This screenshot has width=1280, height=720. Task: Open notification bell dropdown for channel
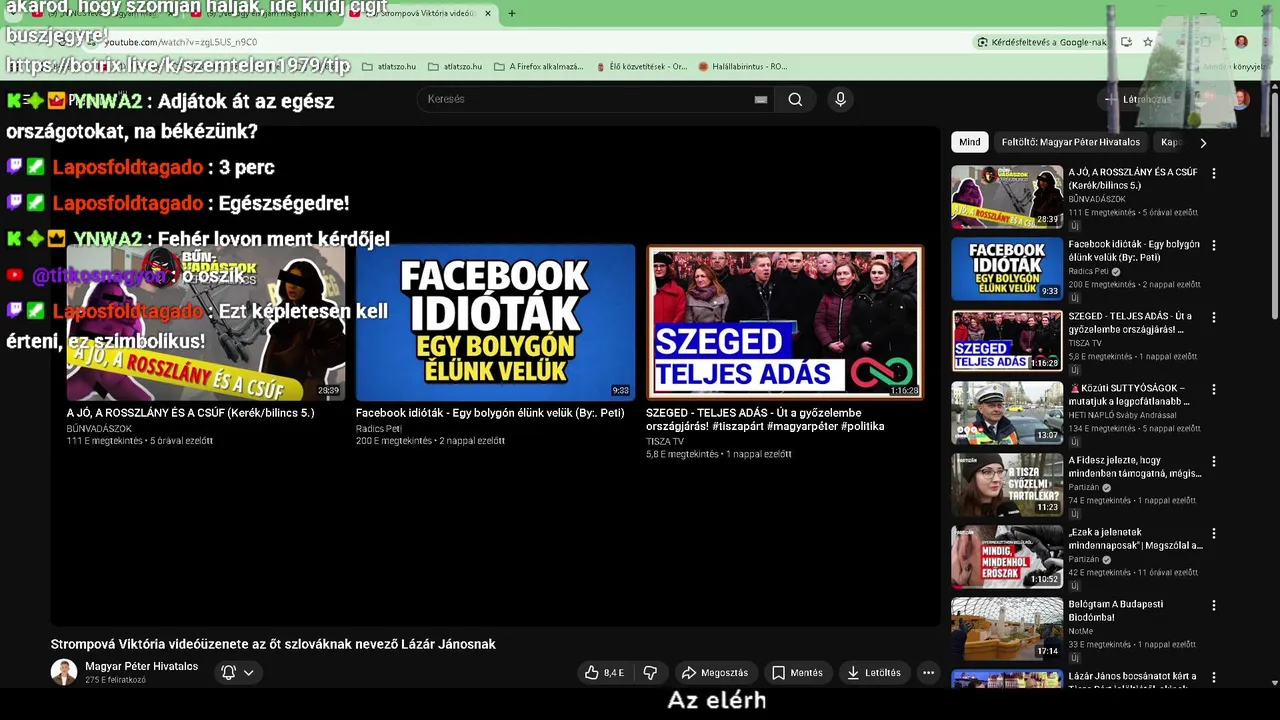(x=238, y=673)
